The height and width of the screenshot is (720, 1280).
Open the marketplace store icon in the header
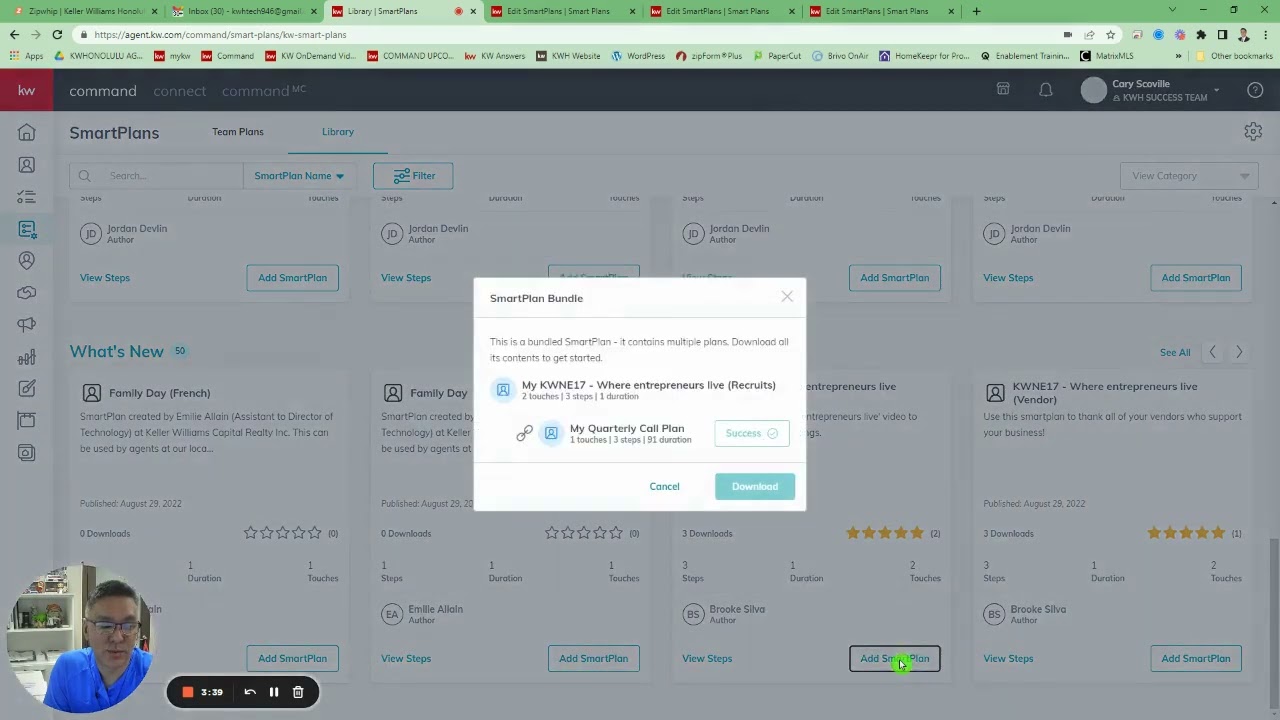click(x=1003, y=90)
